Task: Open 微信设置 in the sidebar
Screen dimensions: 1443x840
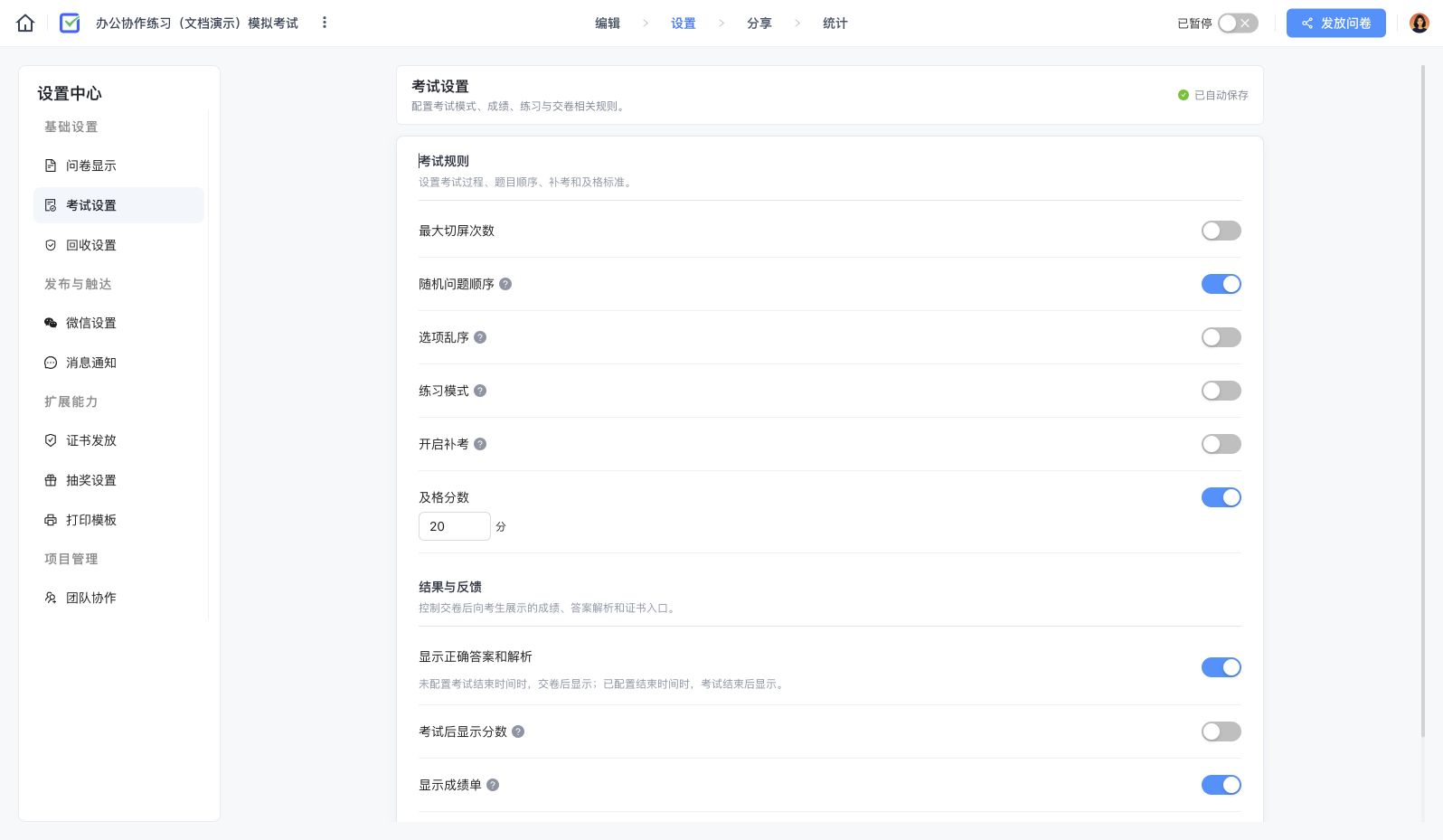Action: click(118, 323)
